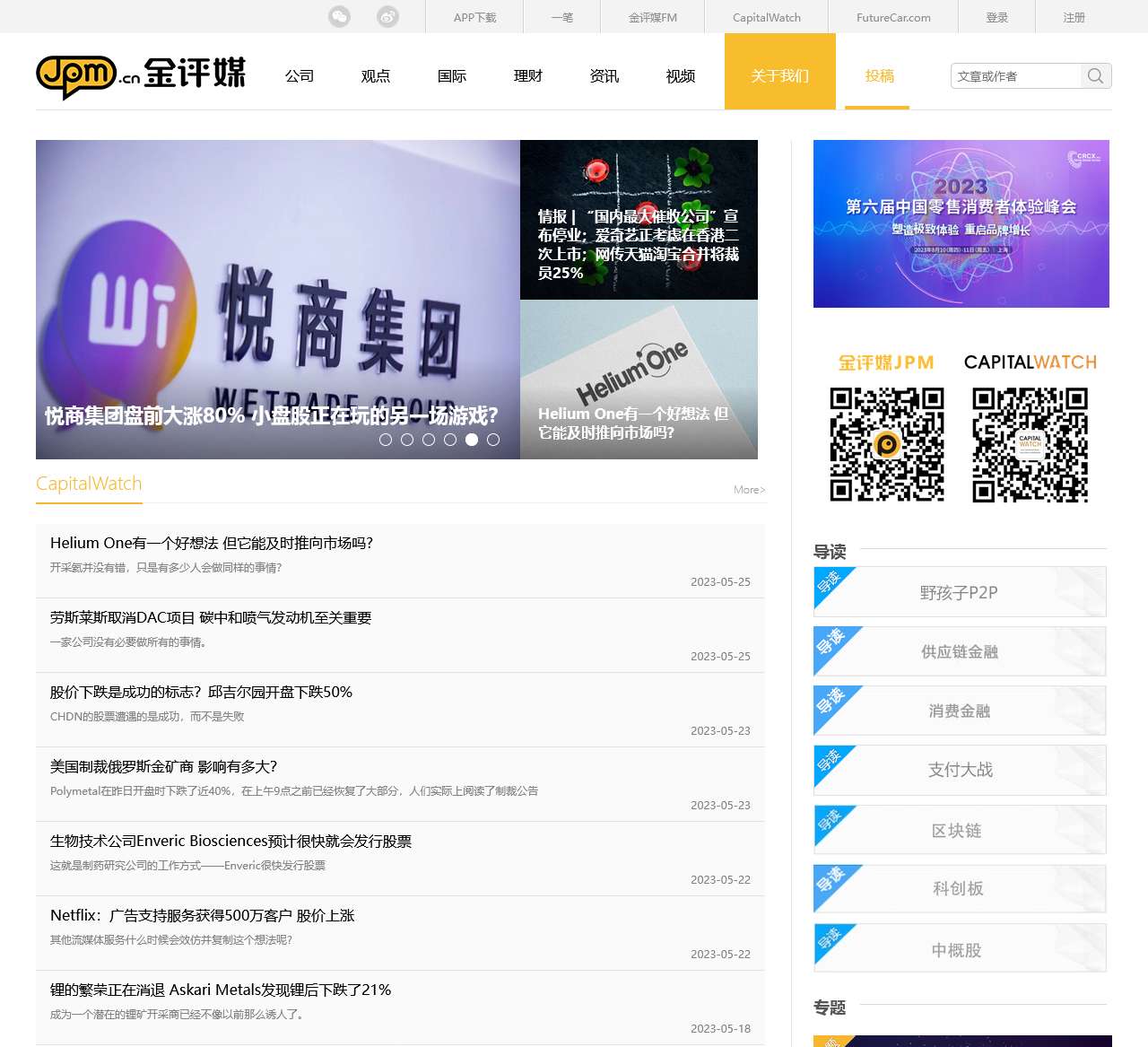Click the Weibo share icon
Image resolution: width=1148 pixels, height=1047 pixels.
pyautogui.click(x=387, y=16)
